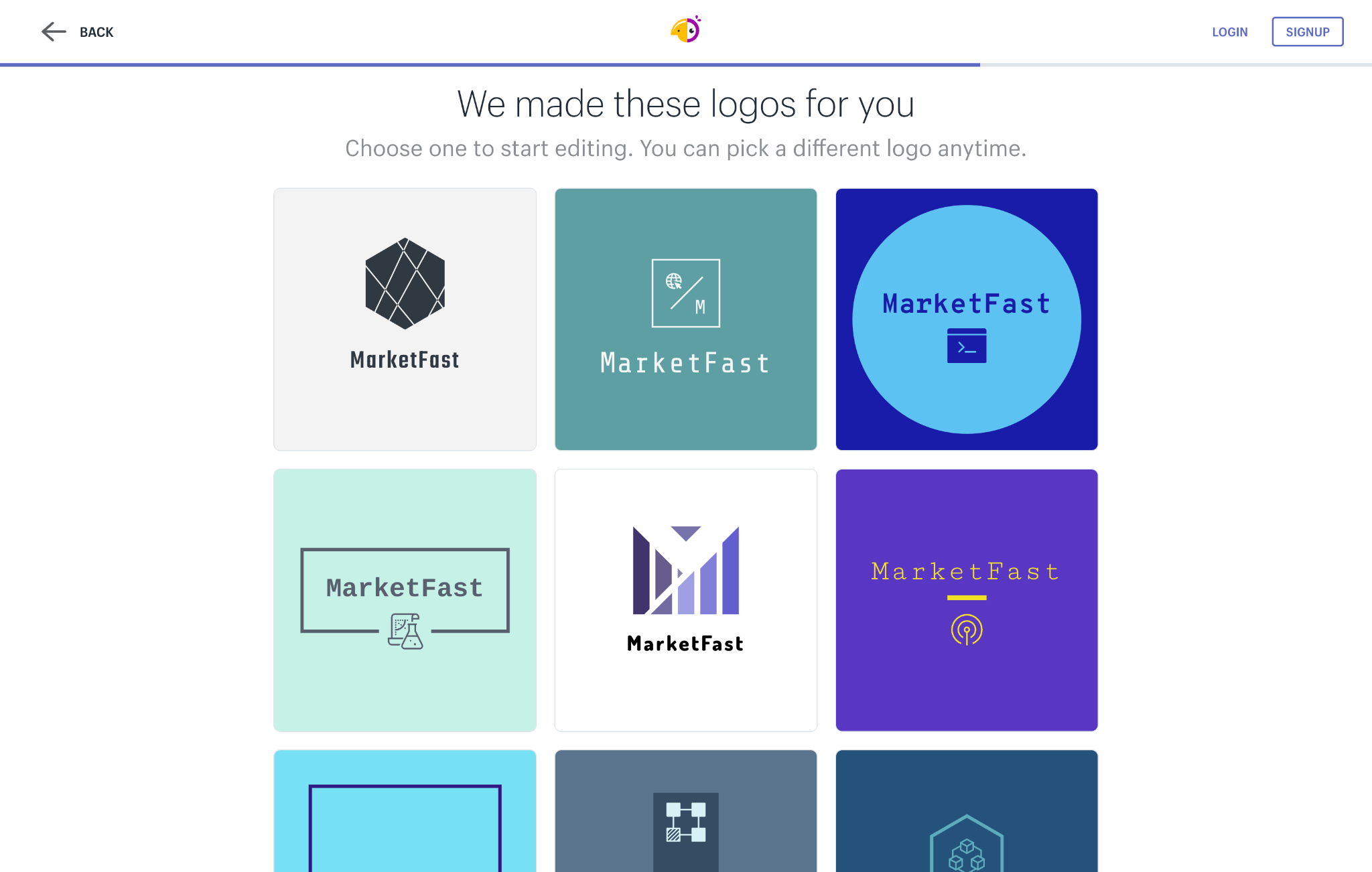
Task: Click the globe cursor icon in teal logo
Action: click(x=674, y=281)
